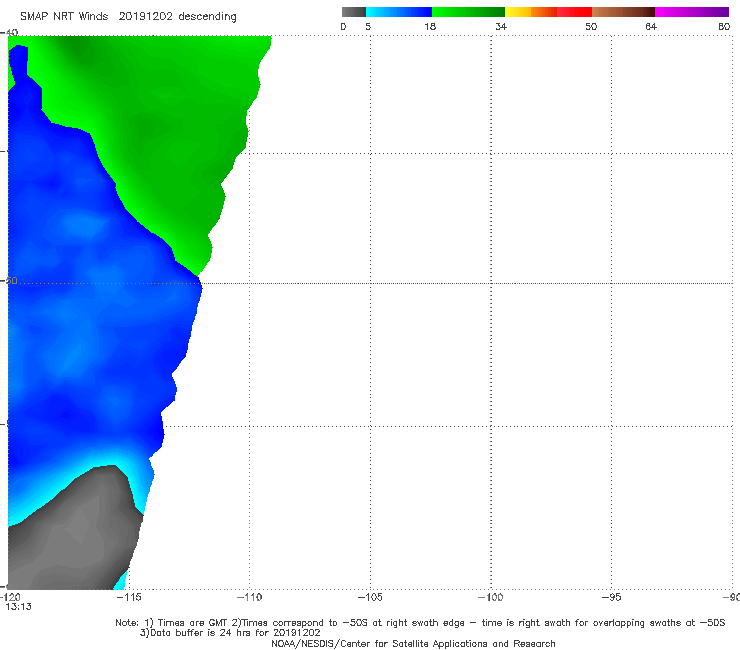The width and height of the screenshot is (740, 650).
Task: Click the color bar label '64'
Action: click(x=651, y=27)
